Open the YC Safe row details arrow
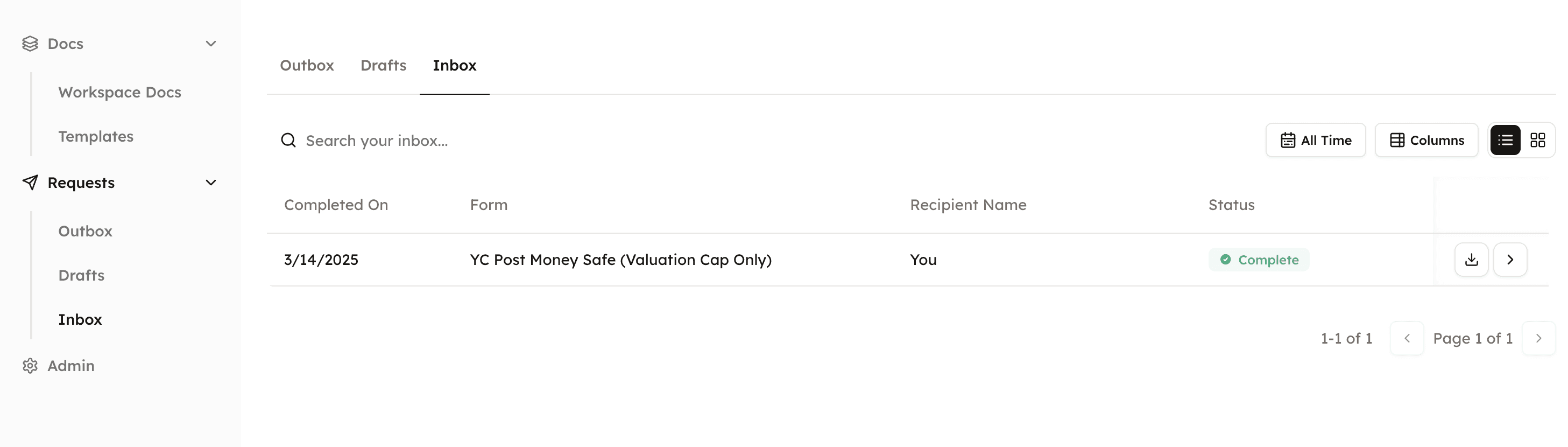The height and width of the screenshot is (447, 1568). click(x=1510, y=260)
